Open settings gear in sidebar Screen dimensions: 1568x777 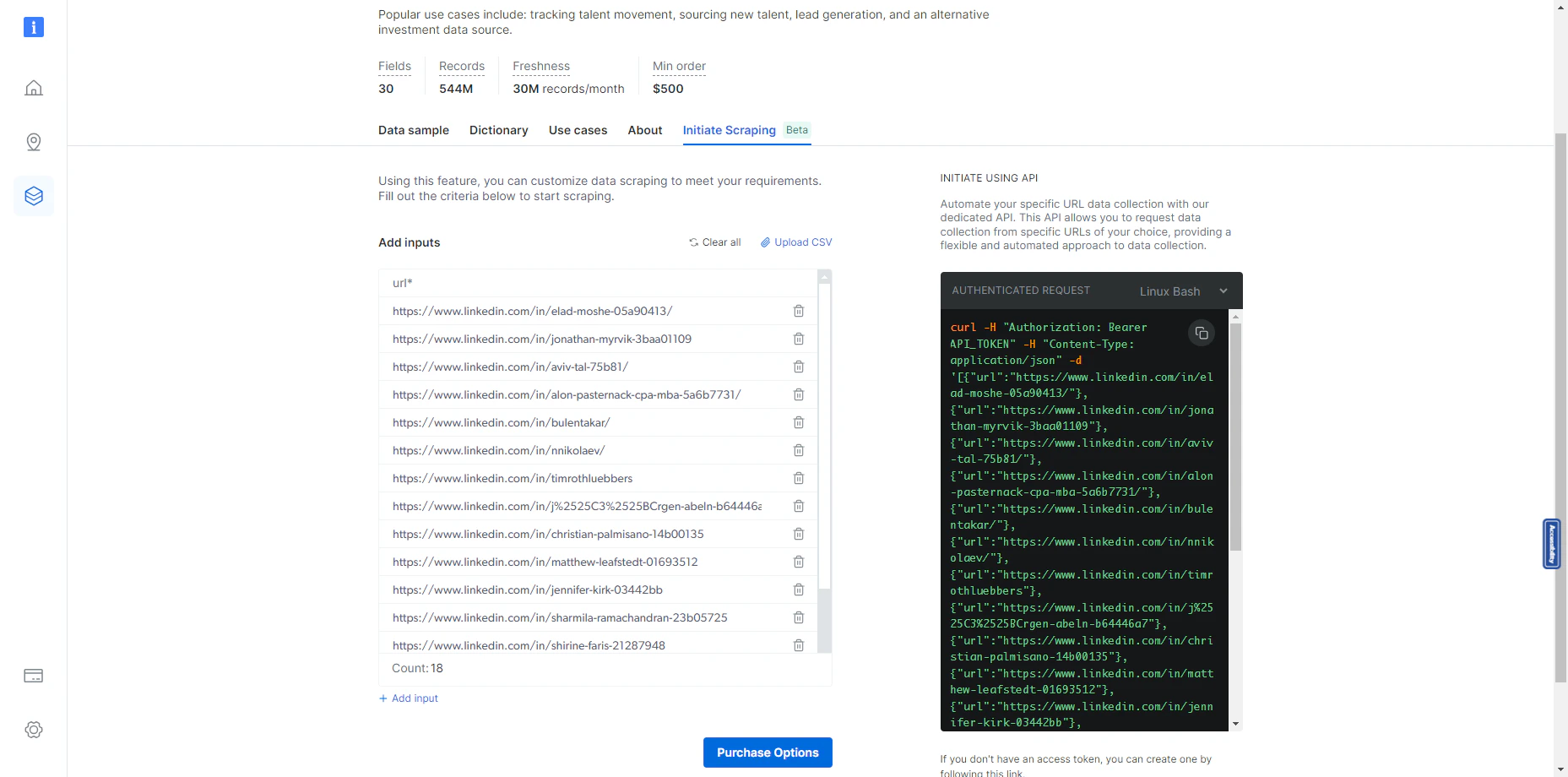tap(34, 730)
